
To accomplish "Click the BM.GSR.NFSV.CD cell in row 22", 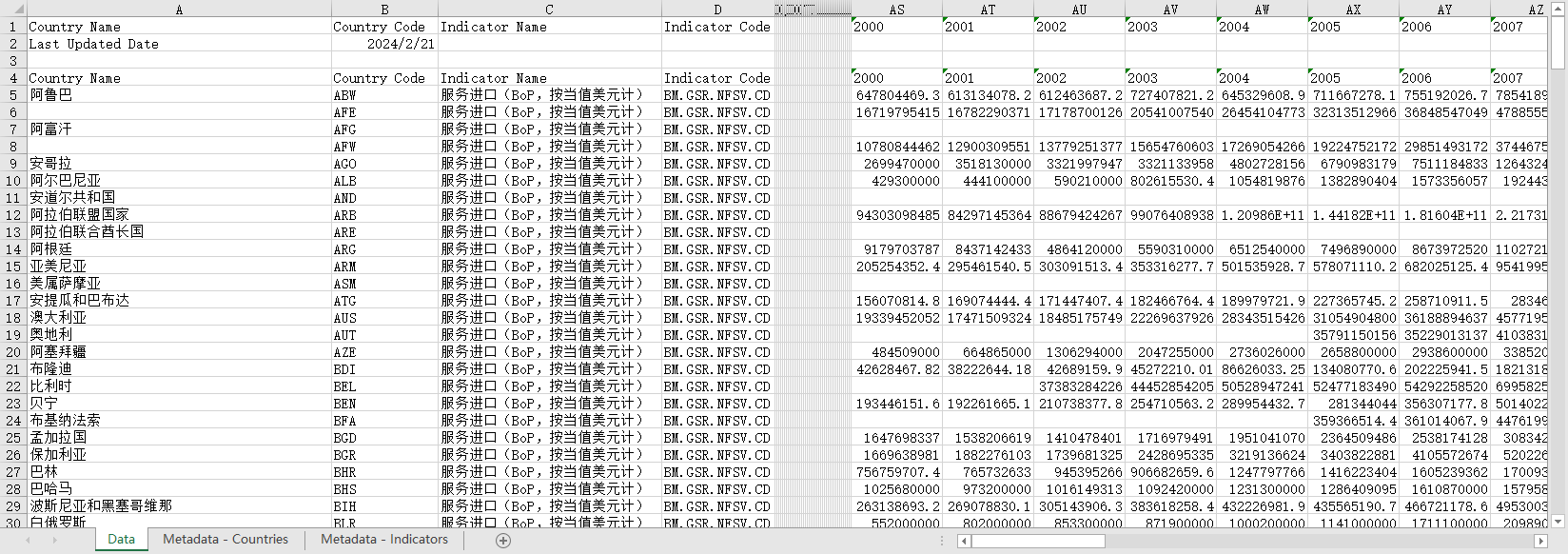I will tap(717, 386).
